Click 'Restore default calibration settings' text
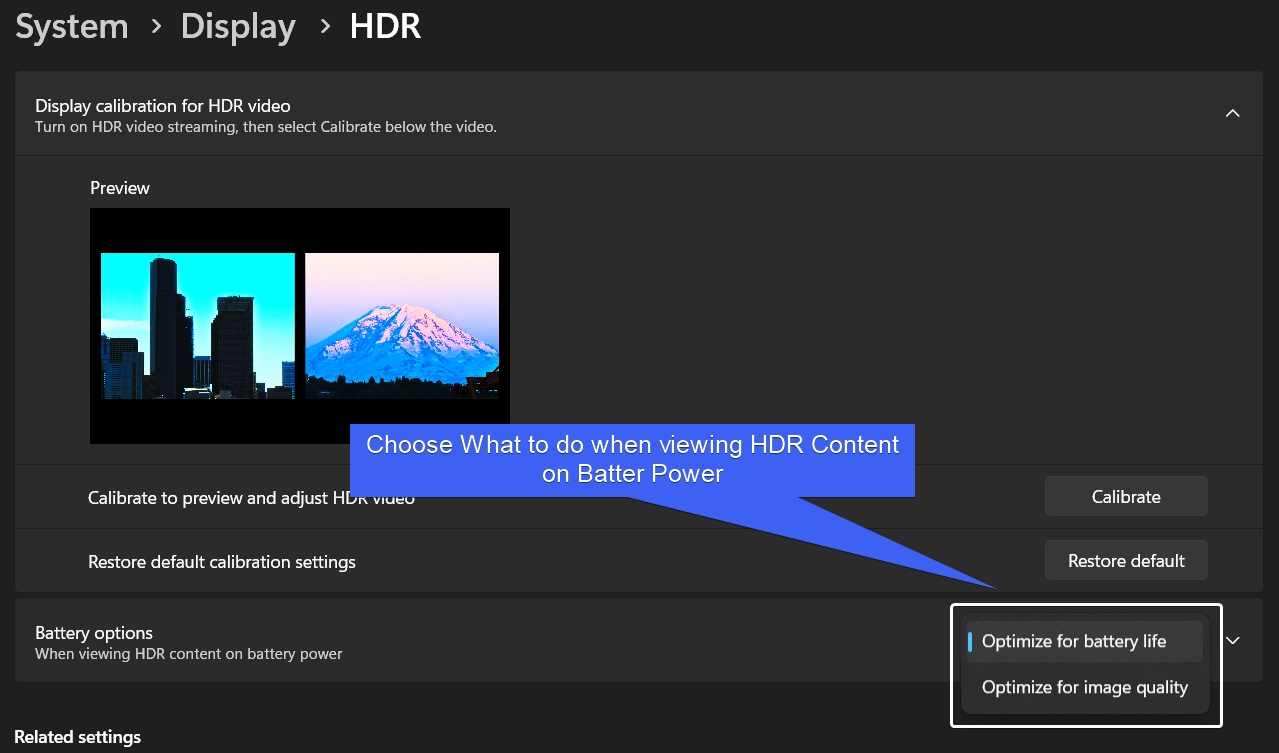This screenshot has height=753, width=1279. click(222, 562)
